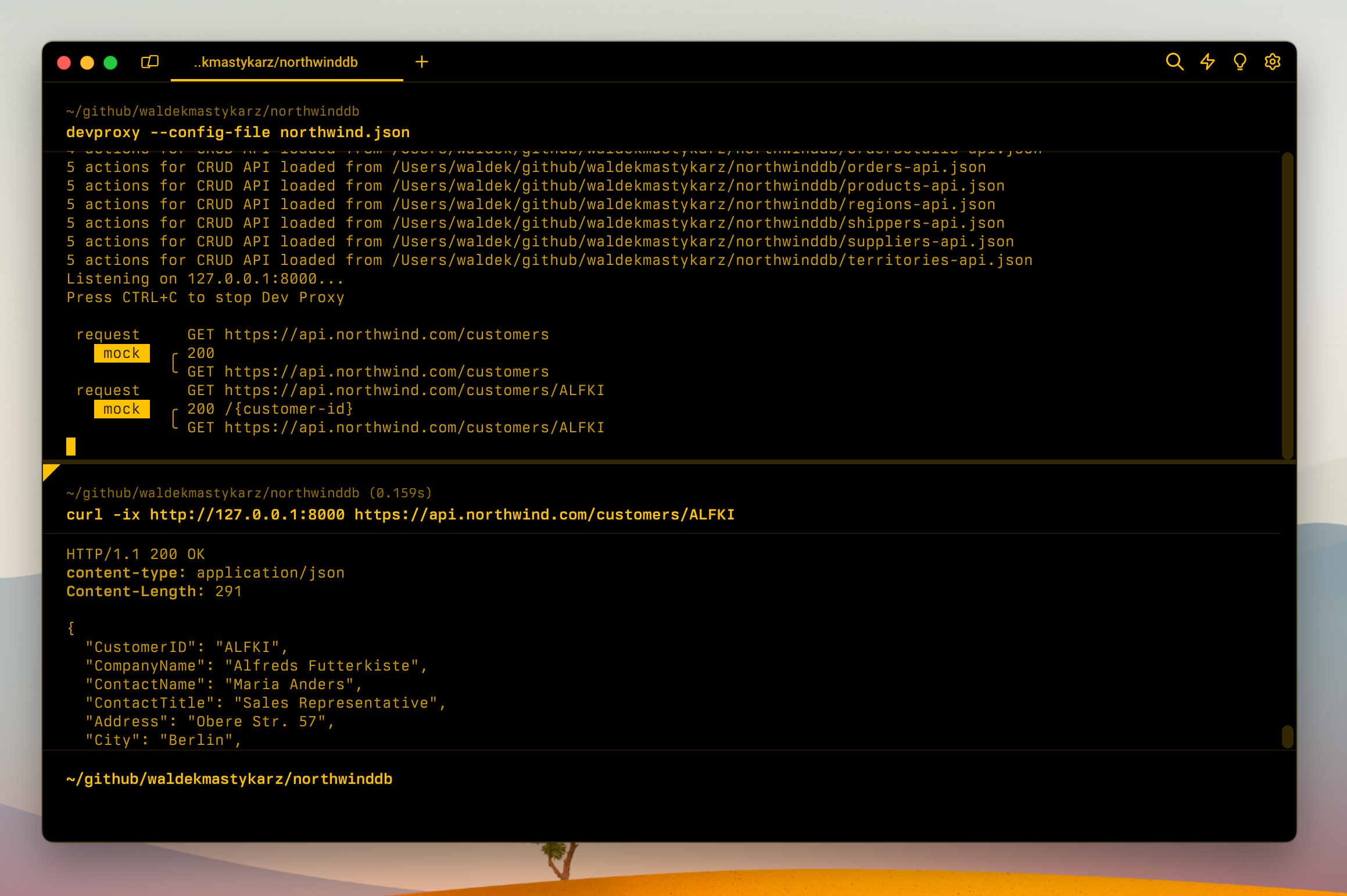Click the split-pane icon left of the tab
1347x896 pixels.
point(149,62)
